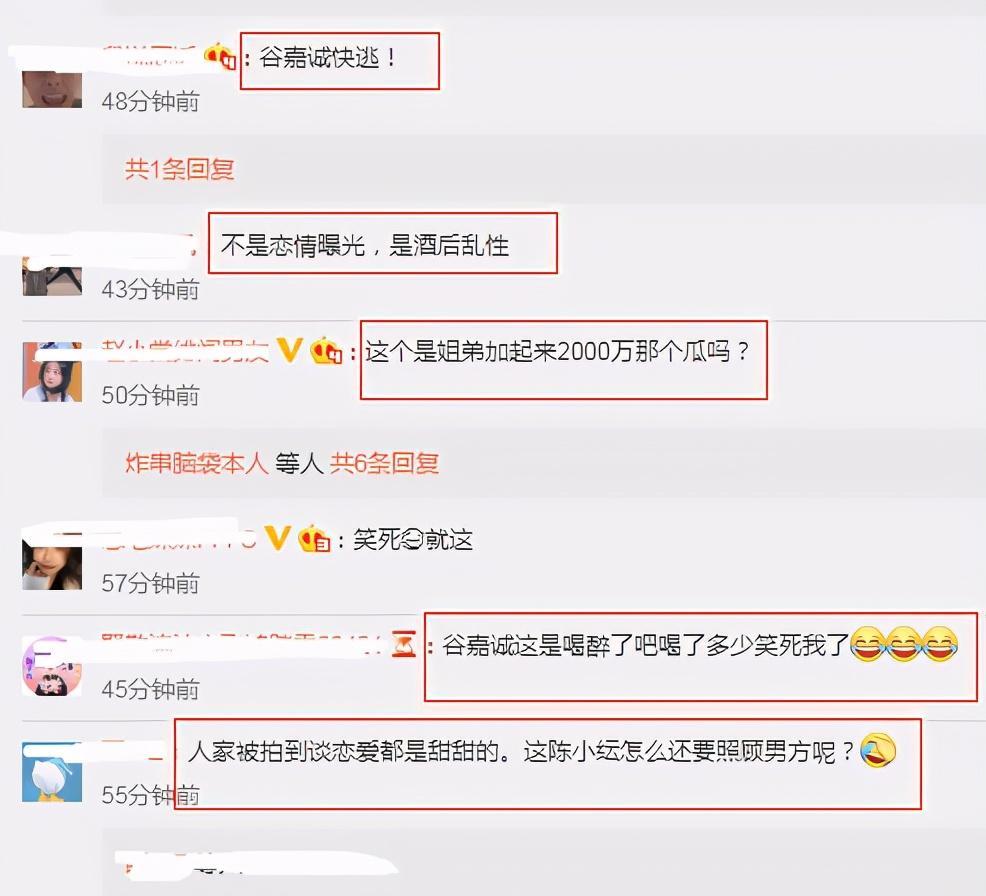Click gold V verified badge on 50分钟前 comment
The width and height of the screenshot is (986, 896).
coord(290,350)
